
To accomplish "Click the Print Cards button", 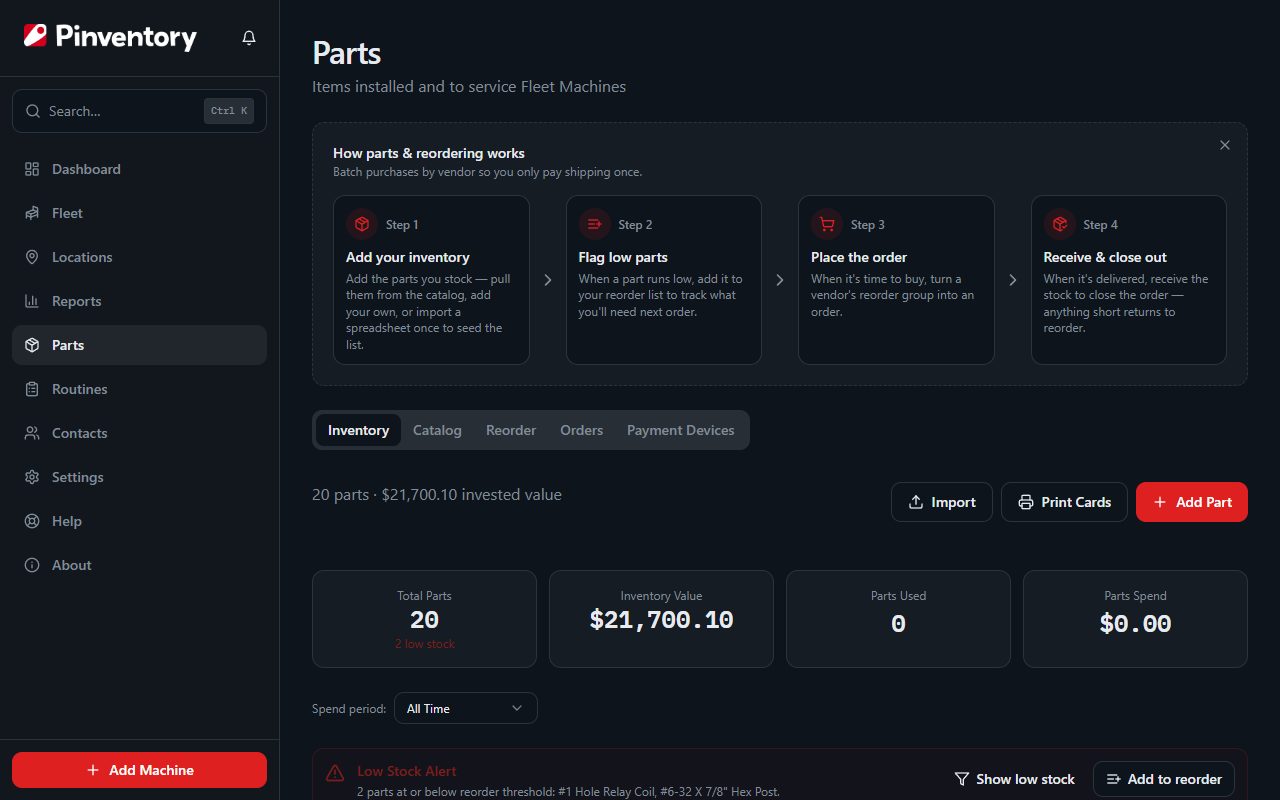I will pos(1064,502).
